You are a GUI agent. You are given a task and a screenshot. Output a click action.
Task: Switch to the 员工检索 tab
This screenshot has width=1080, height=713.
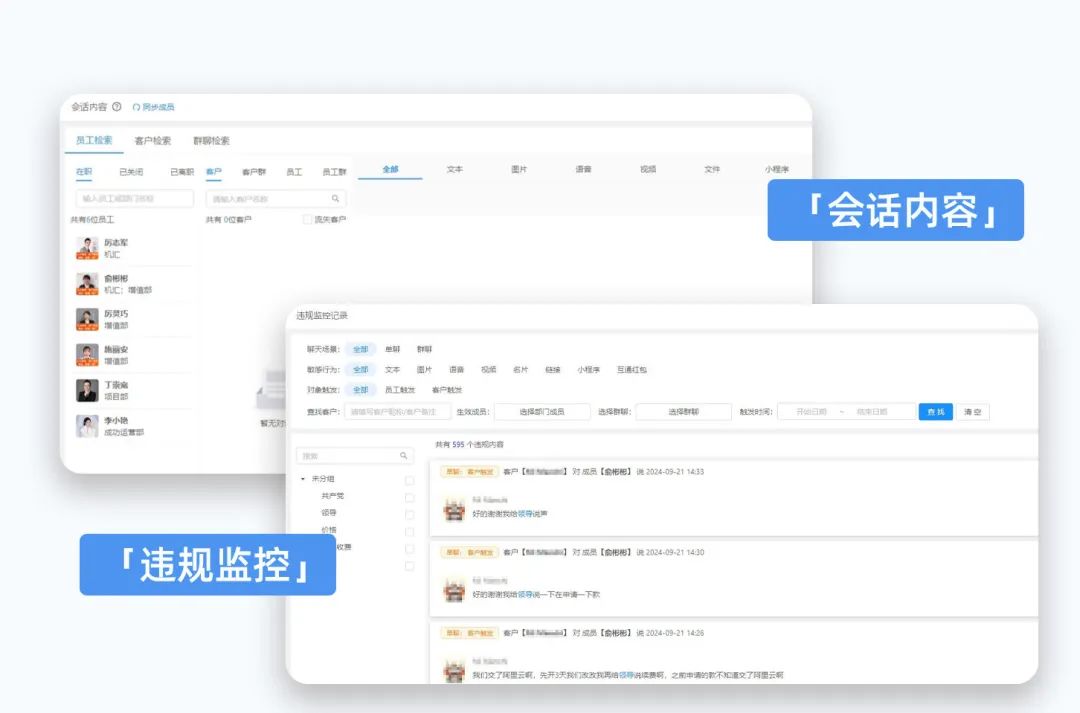coord(94,140)
